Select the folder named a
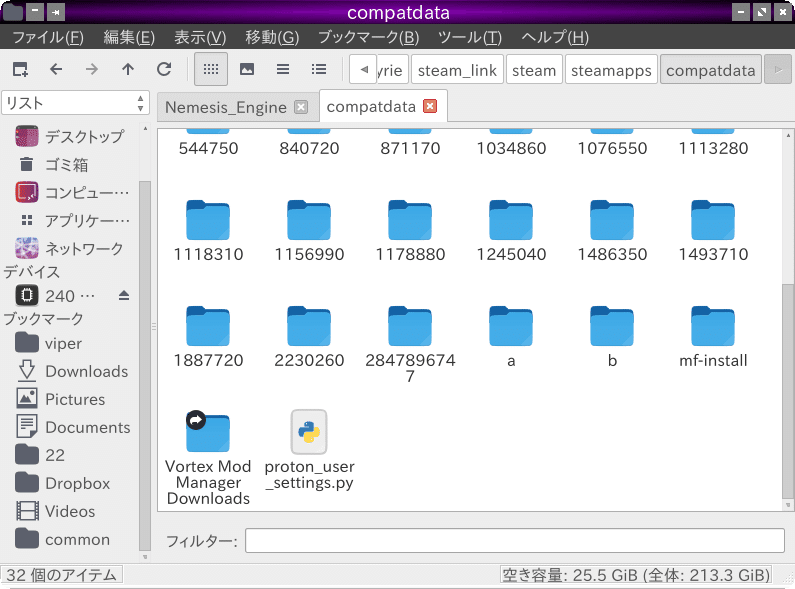Screen dimensions: 795x589 (x=511, y=337)
